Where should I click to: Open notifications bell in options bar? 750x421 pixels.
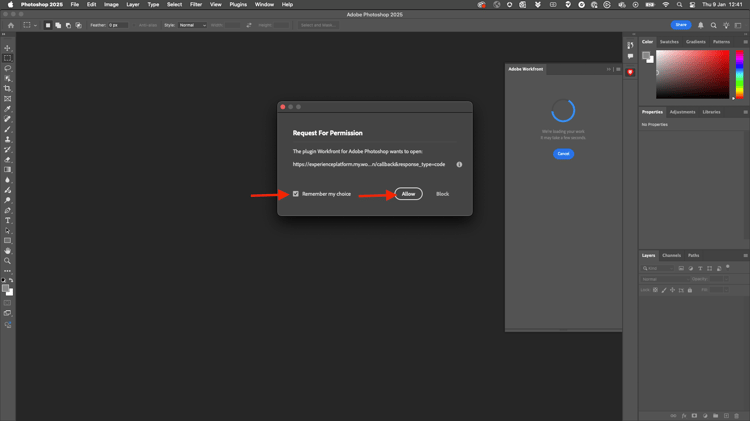click(x=700, y=25)
